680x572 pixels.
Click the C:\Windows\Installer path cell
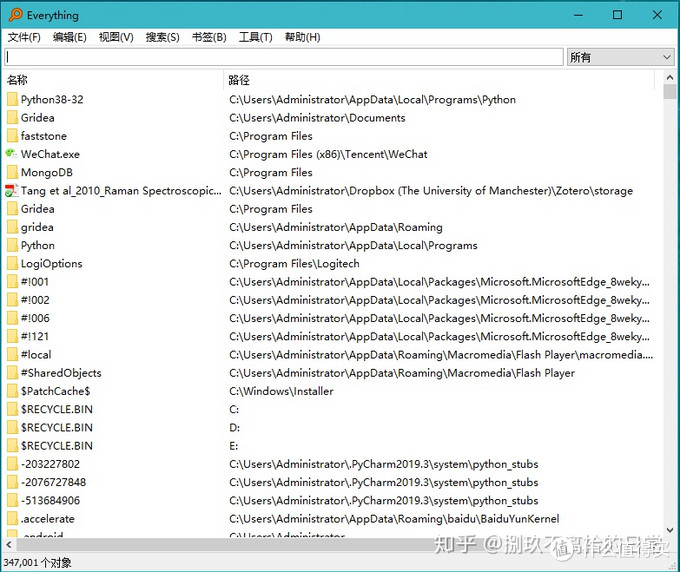(281, 391)
